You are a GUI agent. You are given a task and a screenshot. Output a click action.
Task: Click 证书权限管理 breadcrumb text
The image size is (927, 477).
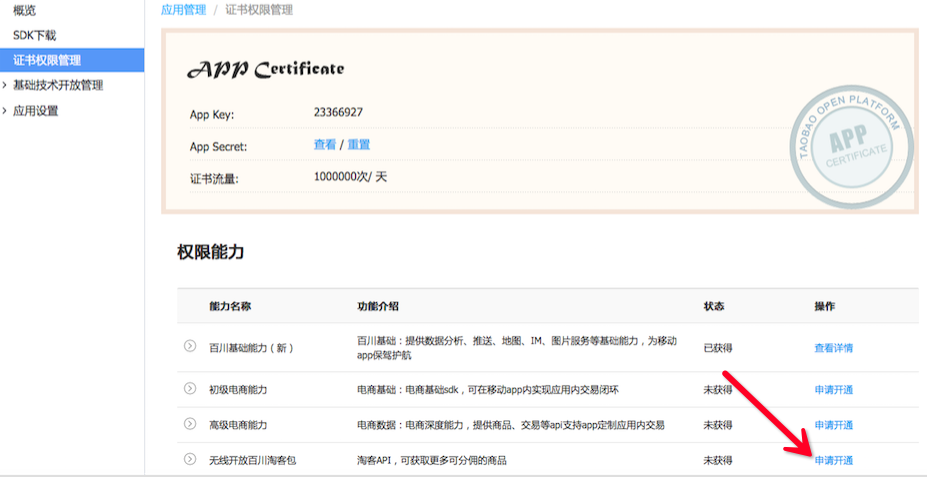point(259,10)
